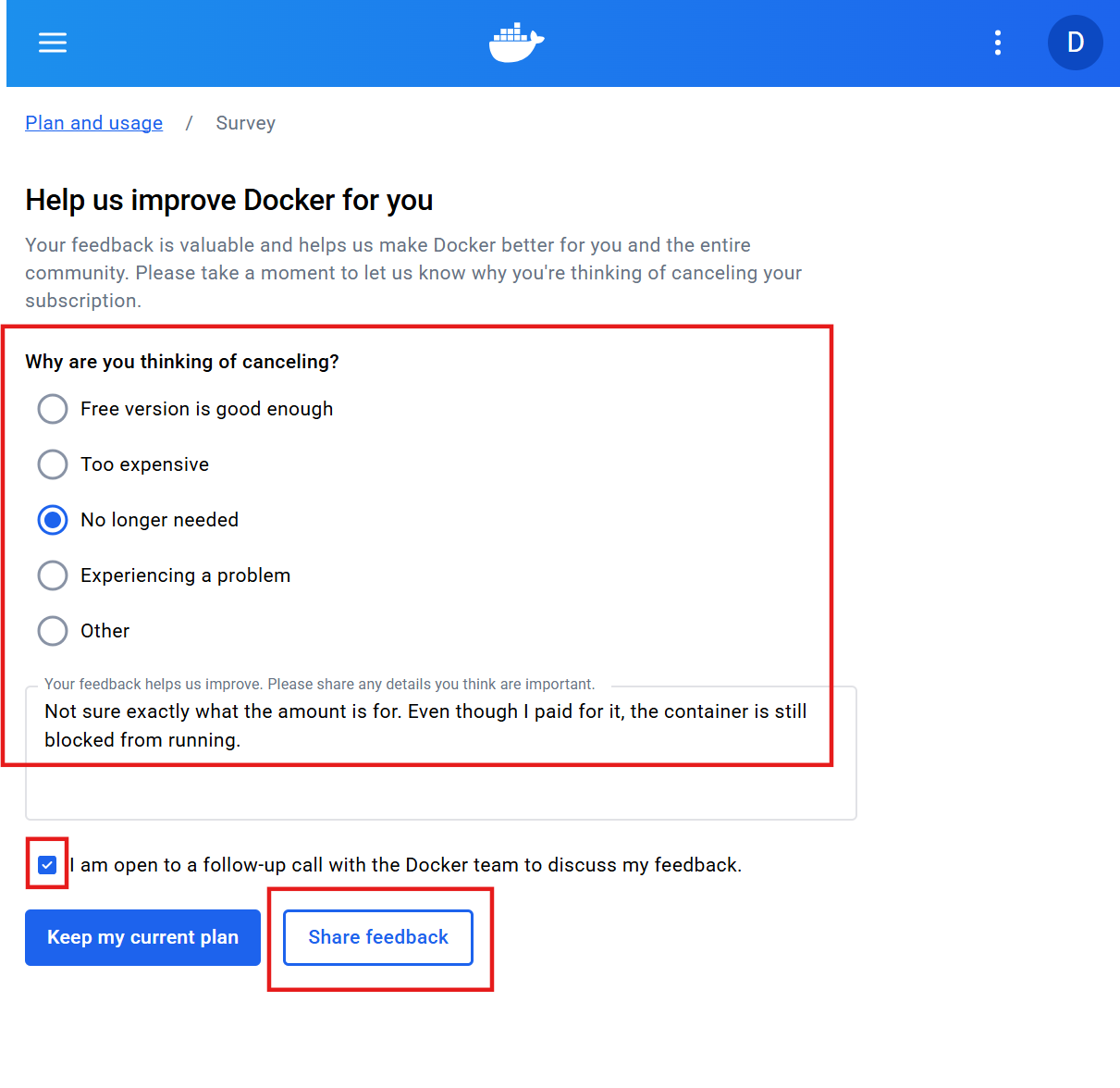Pick 'Experiencing a problem' as reason

53,575
